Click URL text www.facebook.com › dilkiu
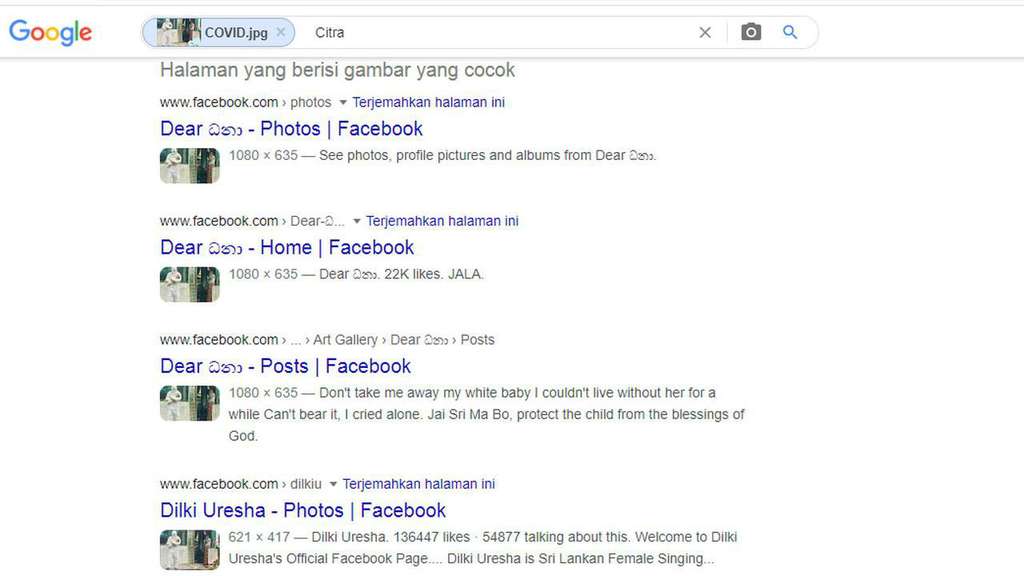 pyautogui.click(x=241, y=485)
